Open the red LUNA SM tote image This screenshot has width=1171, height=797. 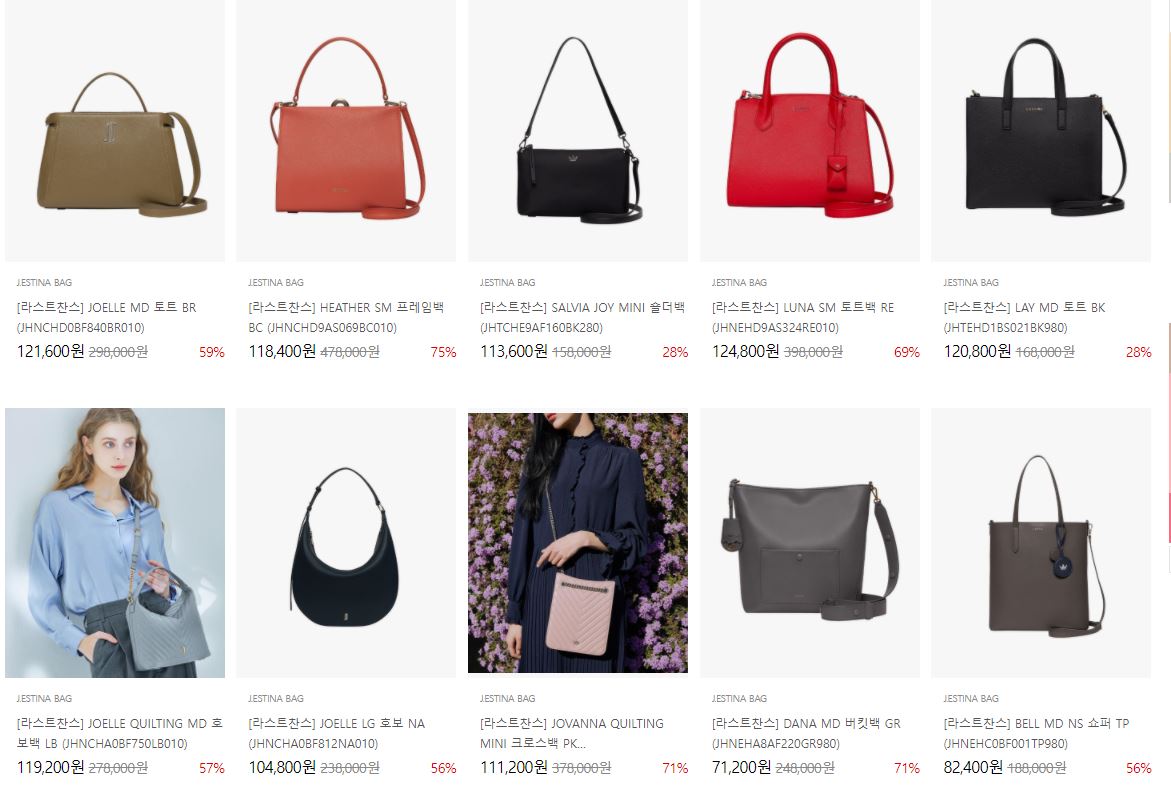click(810, 131)
